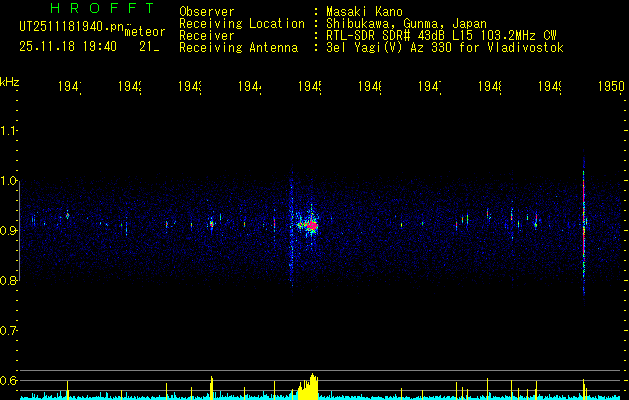629x400 pixels.
Task: Click the 'Receiving Antenna' label
Action: [239, 48]
